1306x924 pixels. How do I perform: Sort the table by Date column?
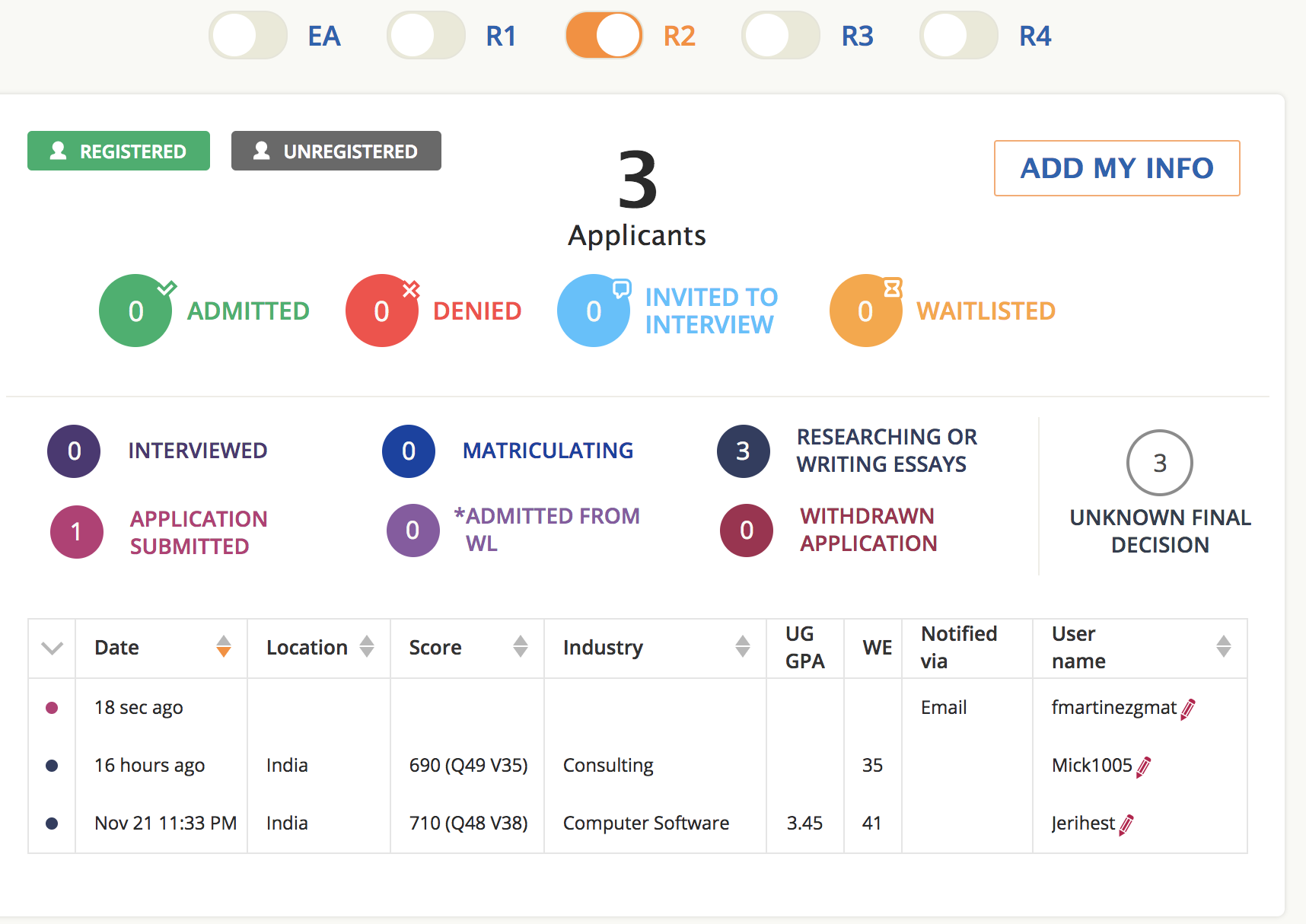pyautogui.click(x=223, y=647)
